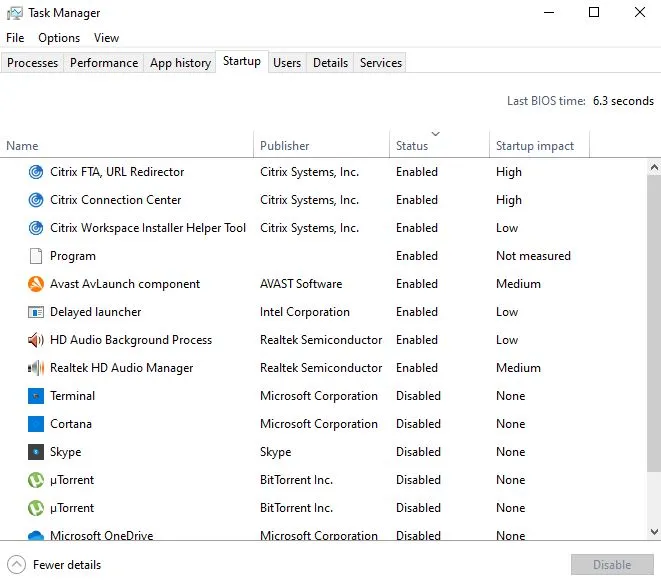
Task: Click the Disable button
Action: pos(612,564)
